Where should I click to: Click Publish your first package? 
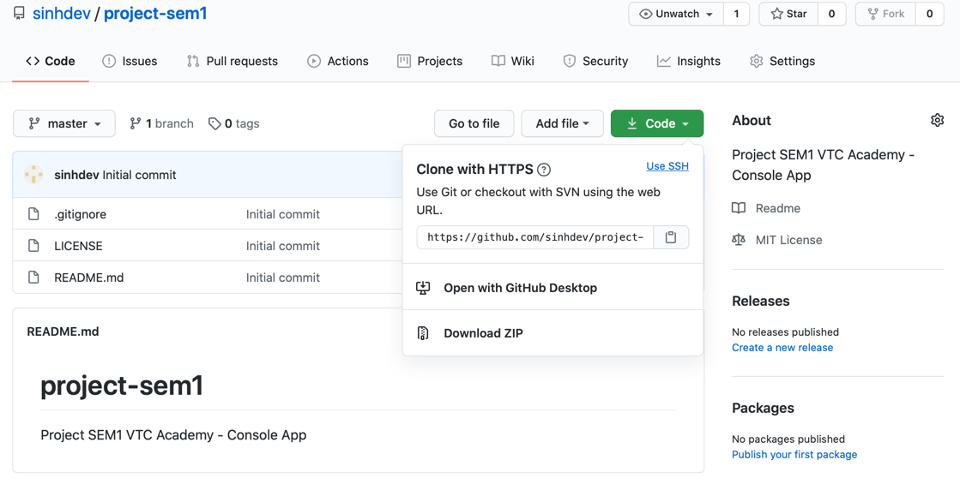(x=795, y=455)
